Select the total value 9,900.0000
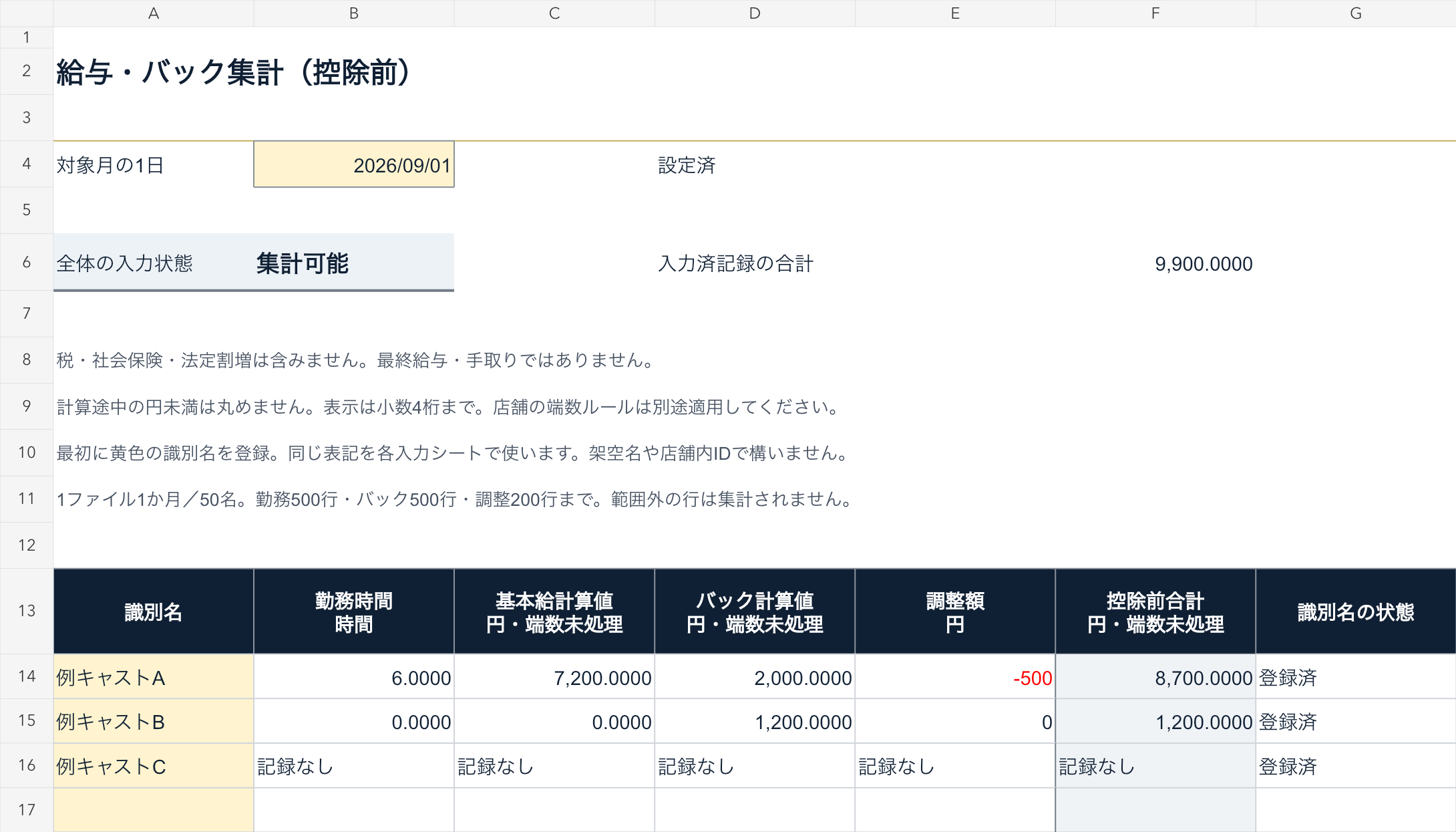The image size is (1456, 832). click(1155, 263)
